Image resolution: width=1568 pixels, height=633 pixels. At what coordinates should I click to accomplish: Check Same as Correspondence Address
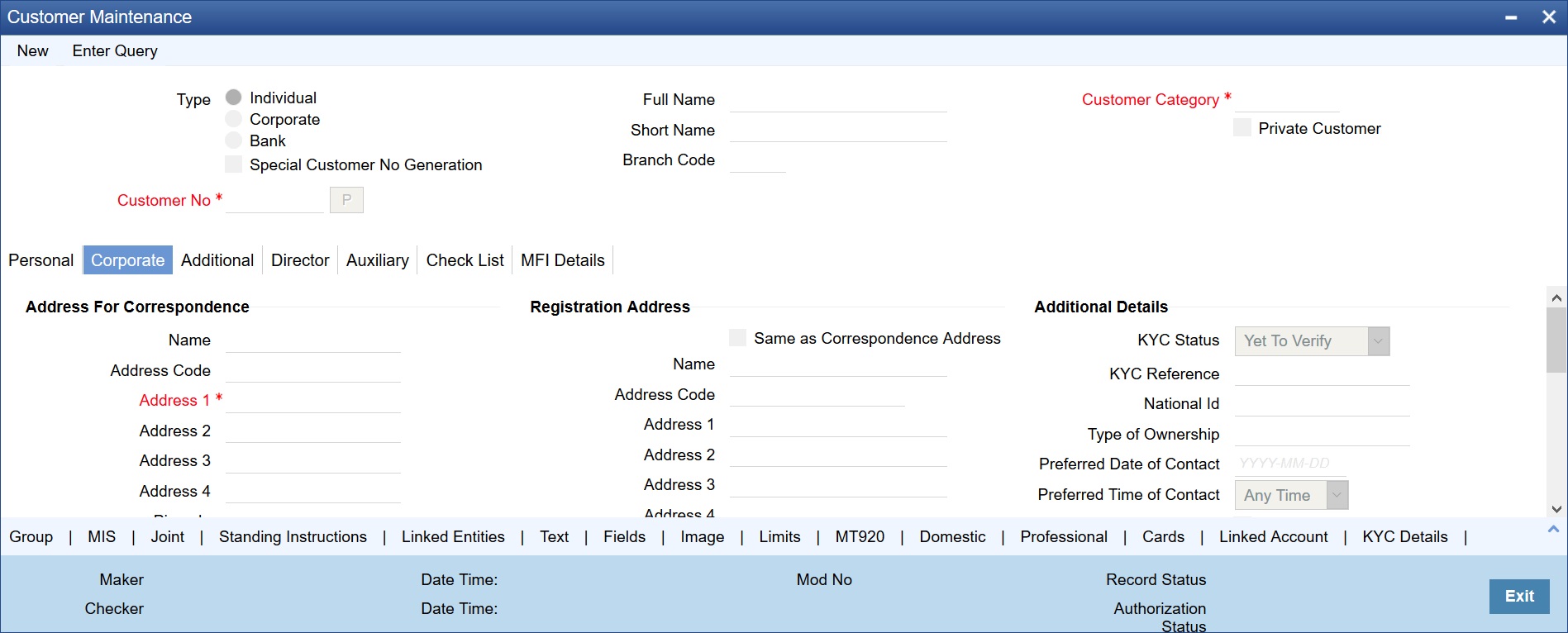pyautogui.click(x=738, y=338)
